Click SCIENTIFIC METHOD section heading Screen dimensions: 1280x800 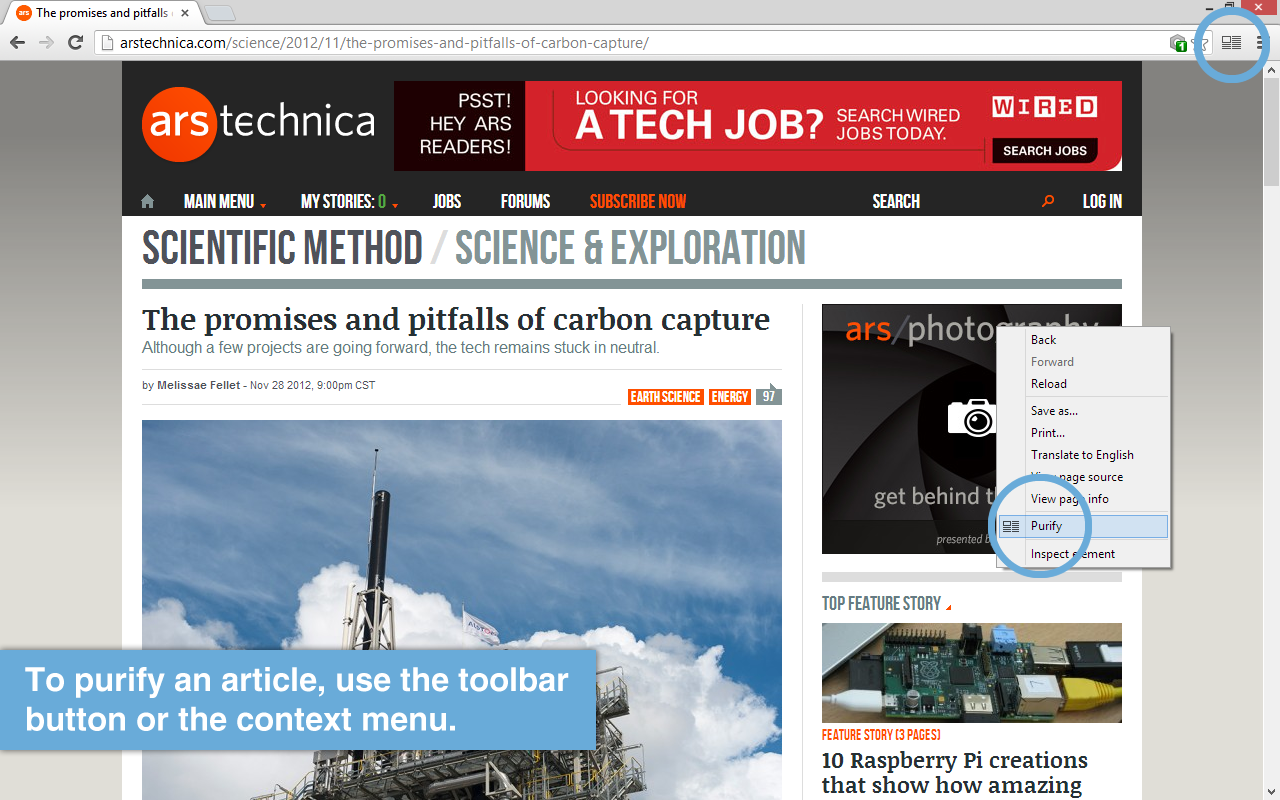click(283, 248)
